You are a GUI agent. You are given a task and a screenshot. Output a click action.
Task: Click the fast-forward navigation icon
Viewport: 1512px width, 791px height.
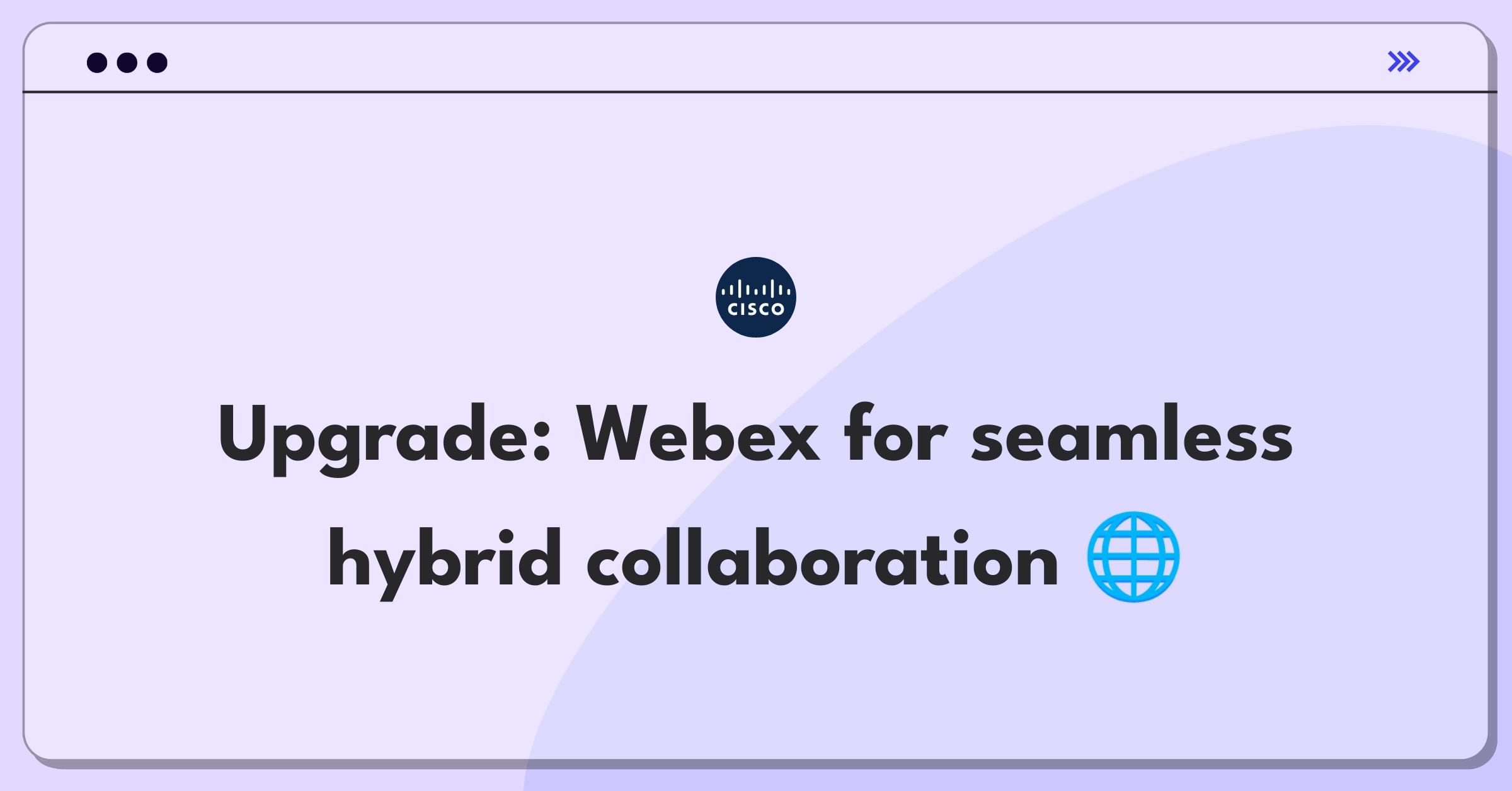[x=1403, y=62]
